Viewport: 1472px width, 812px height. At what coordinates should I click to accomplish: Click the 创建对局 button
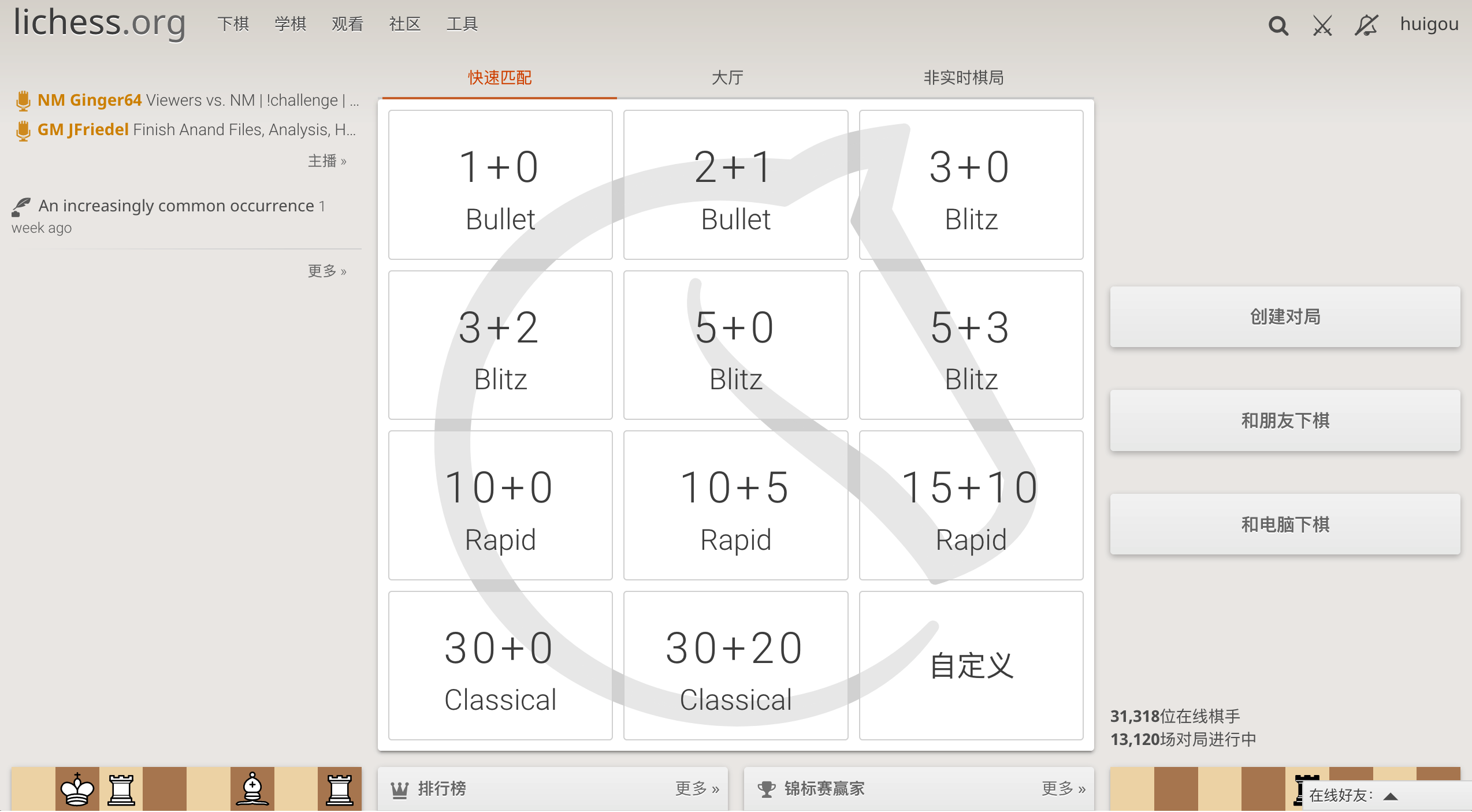pos(1285,317)
